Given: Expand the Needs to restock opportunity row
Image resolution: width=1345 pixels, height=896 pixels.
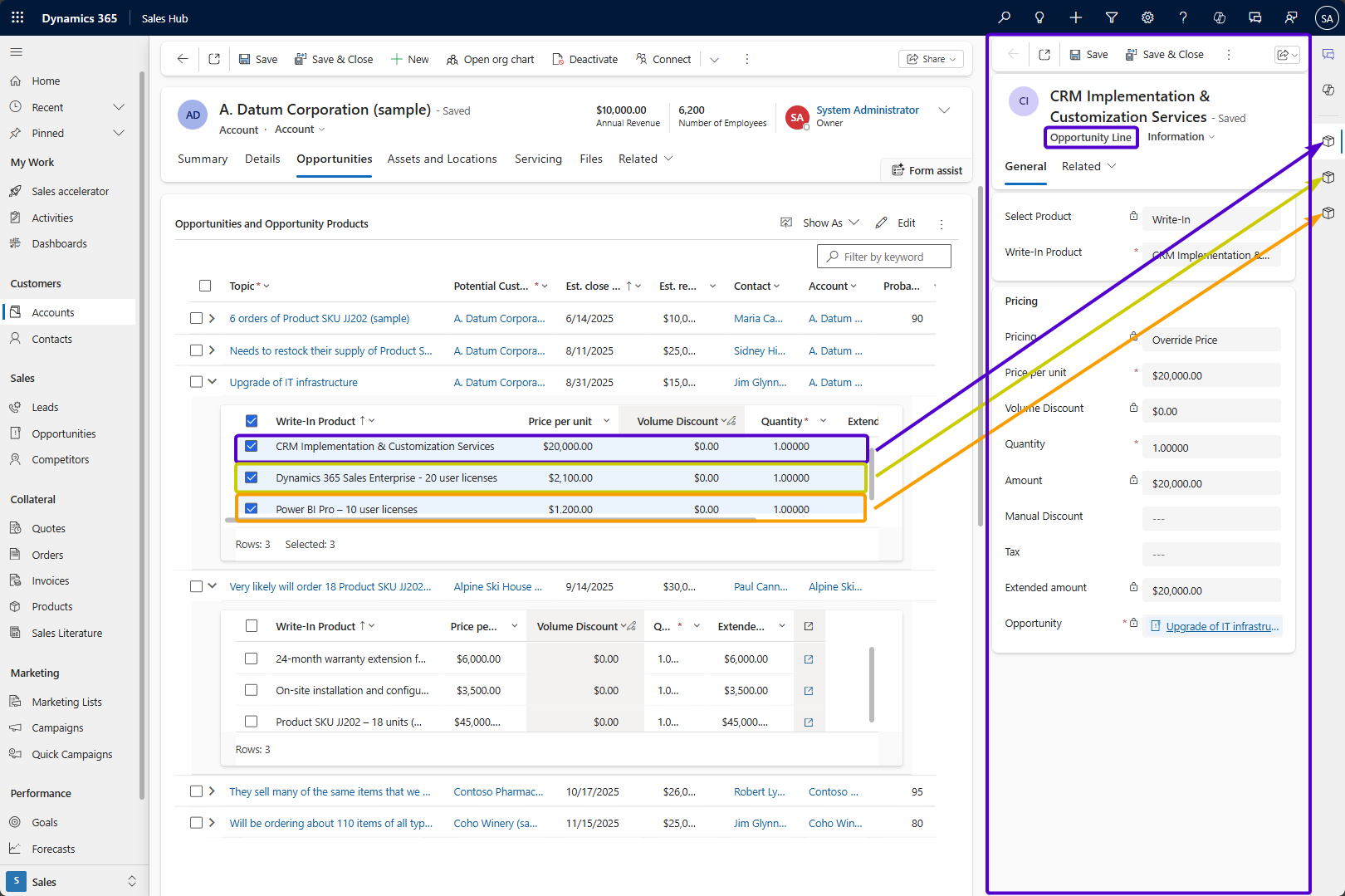Looking at the screenshot, I should click(213, 350).
